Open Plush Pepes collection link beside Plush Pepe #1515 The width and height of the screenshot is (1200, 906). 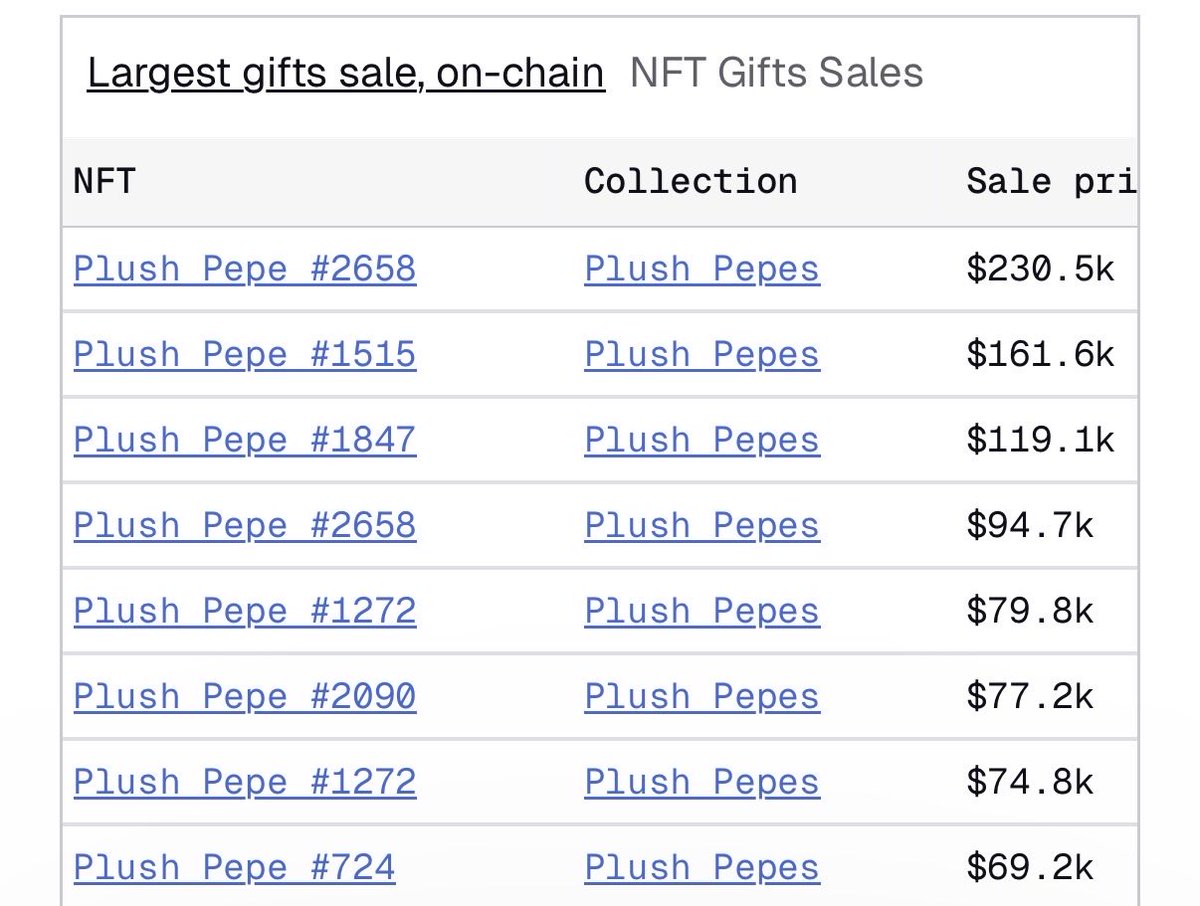[702, 355]
